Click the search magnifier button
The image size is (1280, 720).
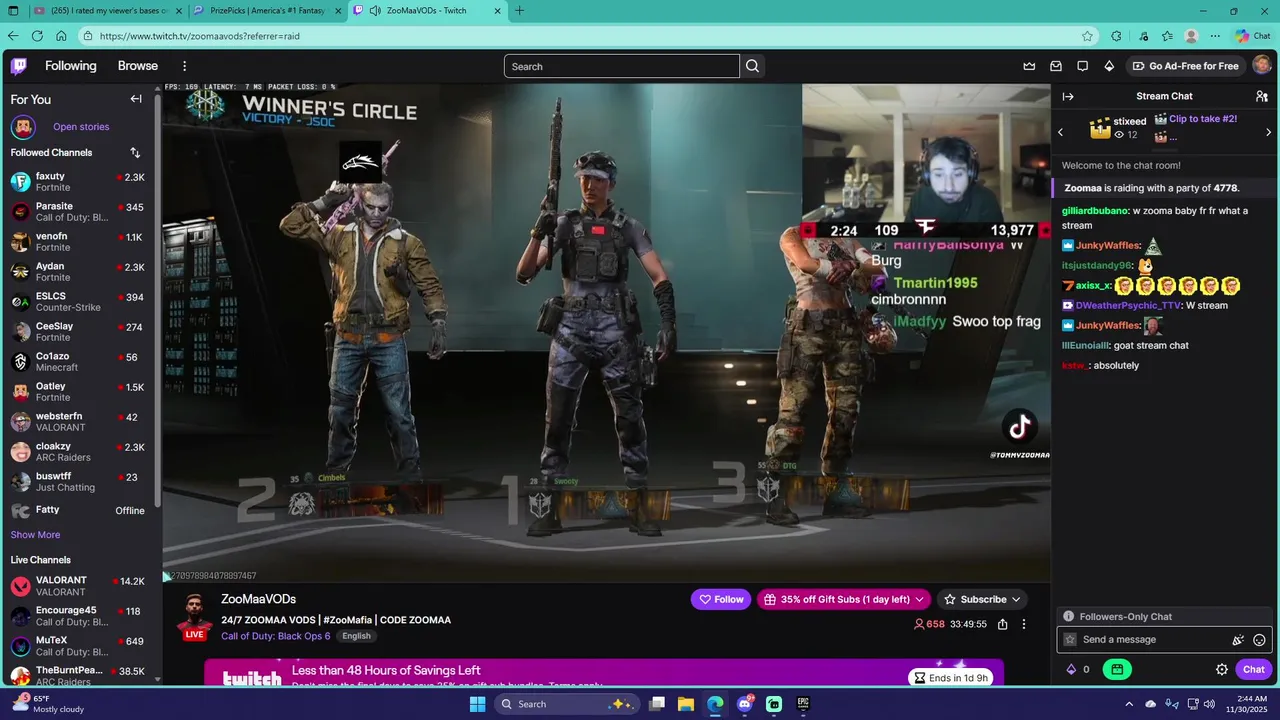753,66
